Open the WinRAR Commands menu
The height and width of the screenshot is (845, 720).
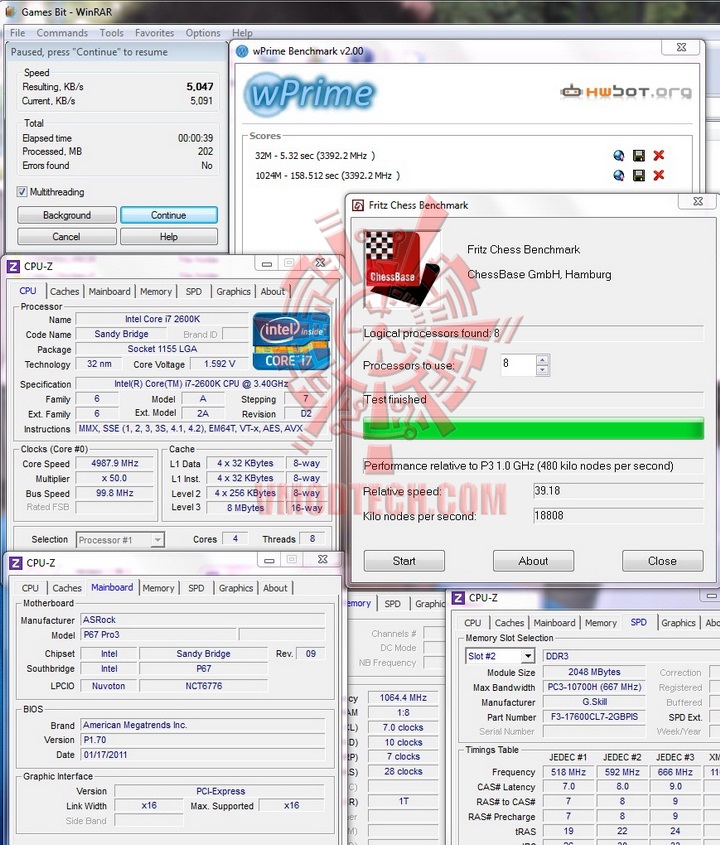(x=62, y=33)
